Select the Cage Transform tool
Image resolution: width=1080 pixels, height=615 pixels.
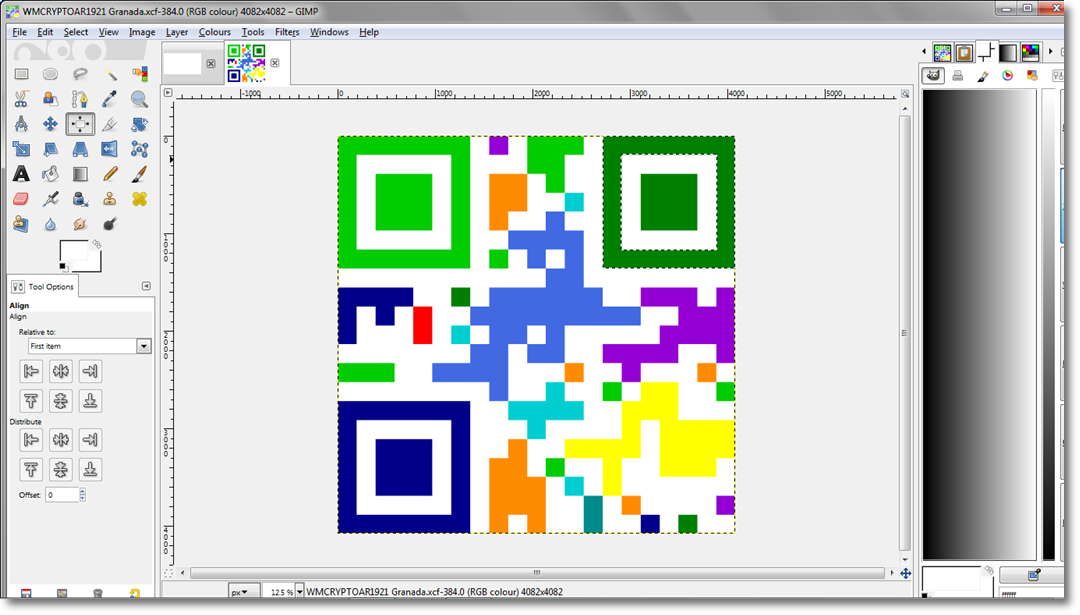pyautogui.click(x=139, y=149)
